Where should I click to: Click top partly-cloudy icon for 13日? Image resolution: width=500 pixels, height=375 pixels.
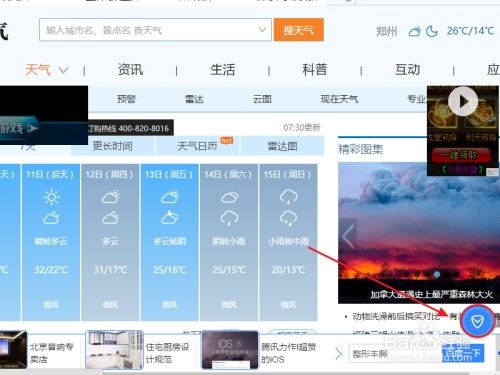pos(170,197)
